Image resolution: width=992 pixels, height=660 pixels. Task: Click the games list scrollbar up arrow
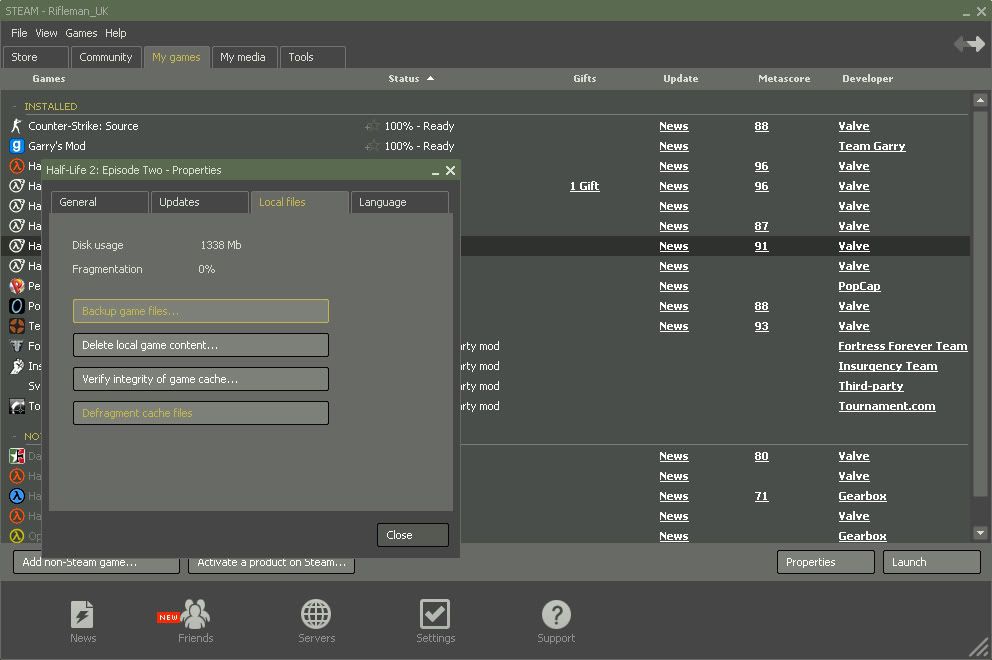pyautogui.click(x=980, y=100)
